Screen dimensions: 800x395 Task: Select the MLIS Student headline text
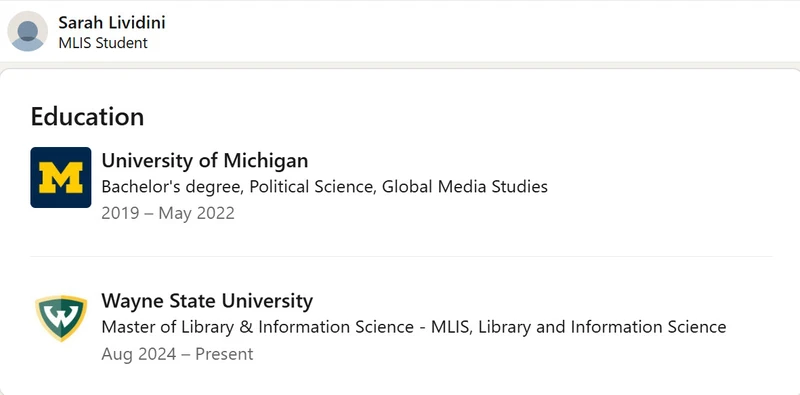(103, 43)
